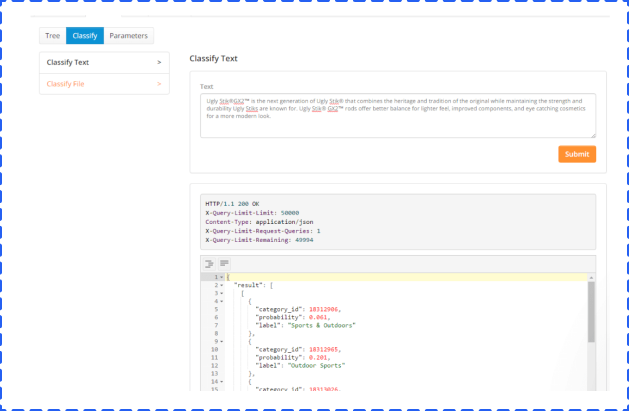This screenshot has height=411, width=629.
Task: Click the "Sports & Outdoors" label value
Action: click(x=323, y=325)
